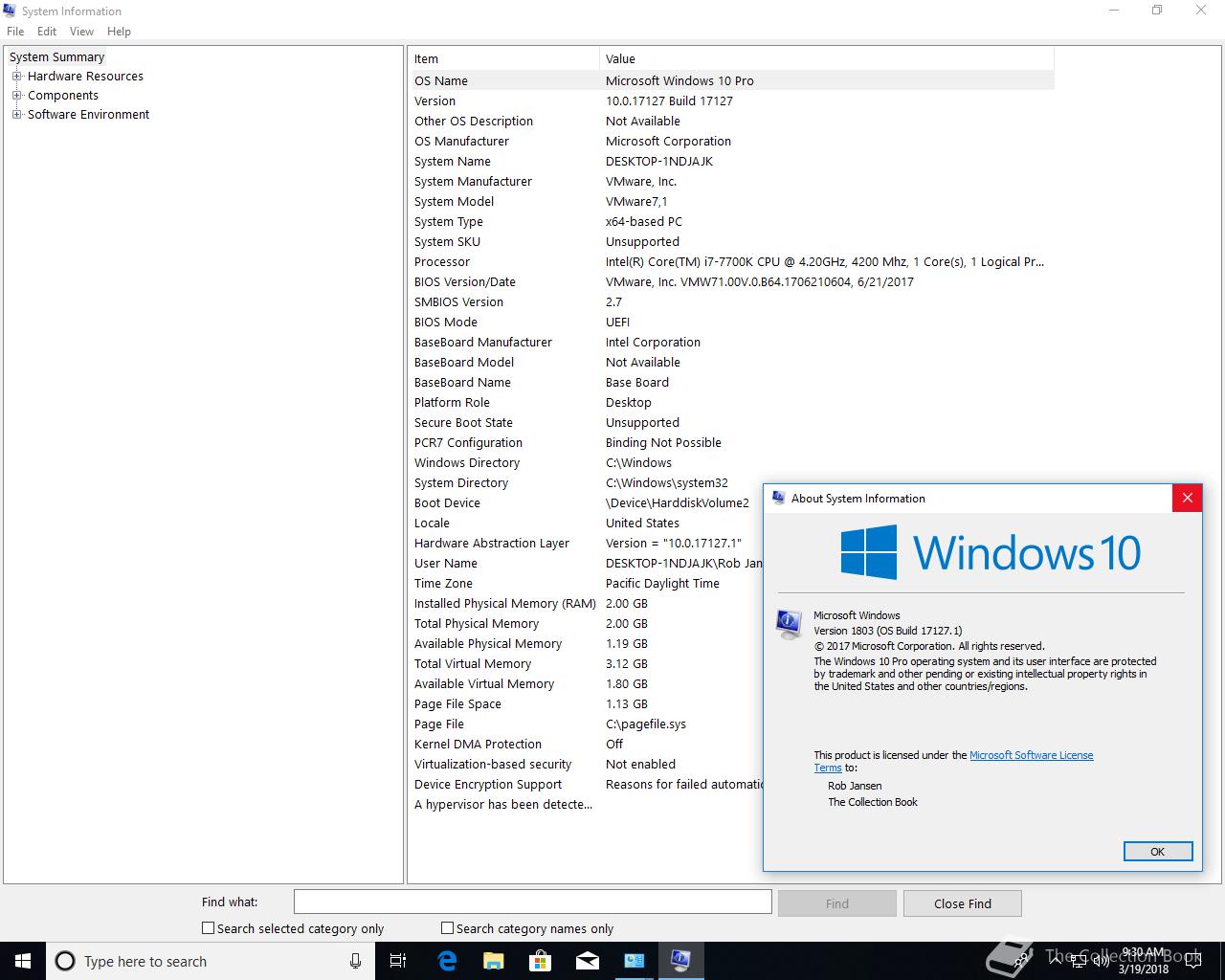Expand the Software Environment node
1225x980 pixels.
pos(16,114)
